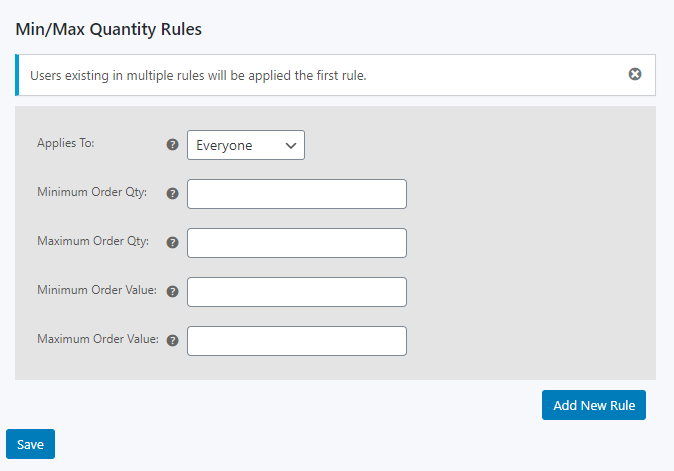Click the Min/Max Quantity Rules heading
Image resolution: width=674 pixels, height=471 pixels.
pyautogui.click(x=108, y=29)
